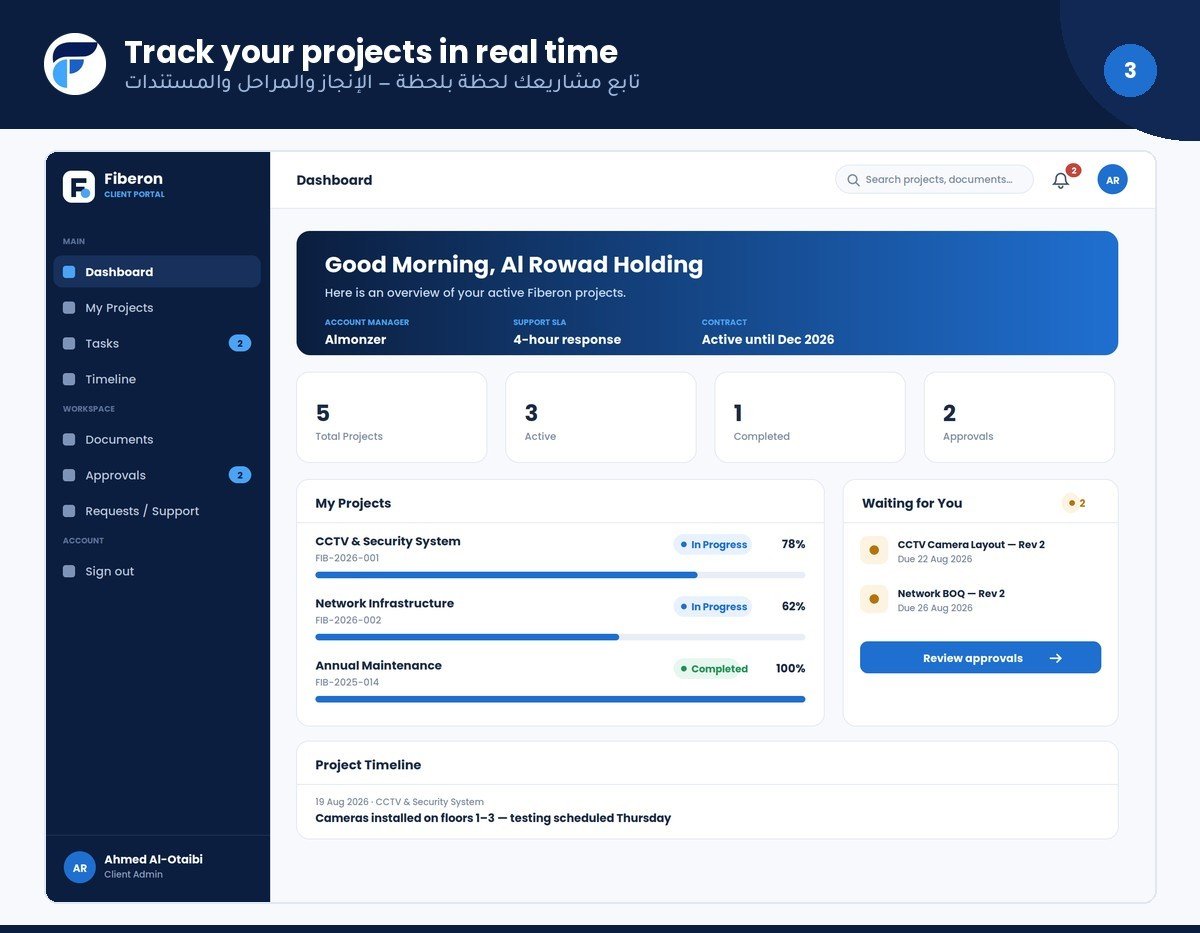The image size is (1200, 933).
Task: Click the Fiberon banner logo at top
Action: coord(75,64)
